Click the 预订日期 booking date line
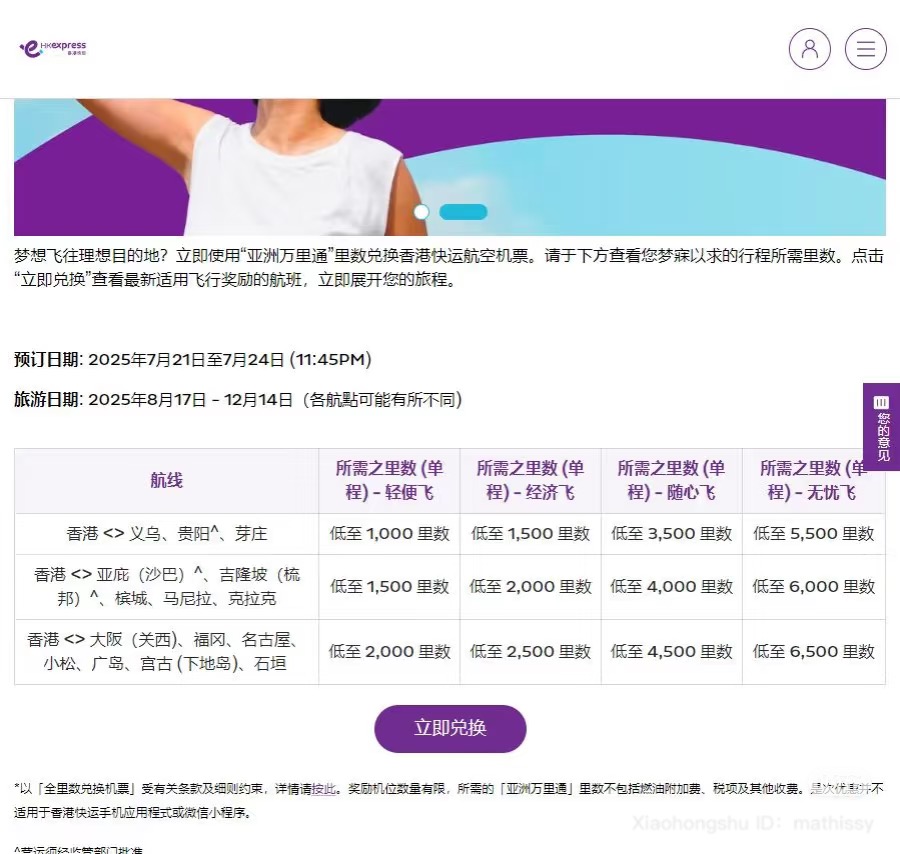Image resolution: width=900 pixels, height=854 pixels. pos(193,359)
